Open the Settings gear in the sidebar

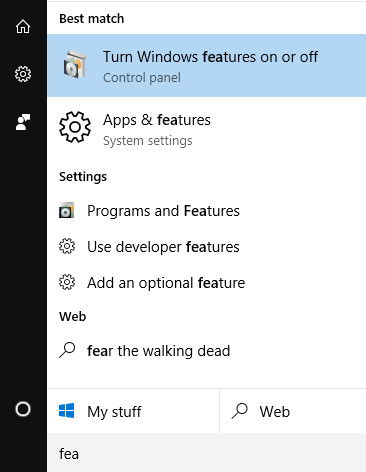(x=23, y=74)
